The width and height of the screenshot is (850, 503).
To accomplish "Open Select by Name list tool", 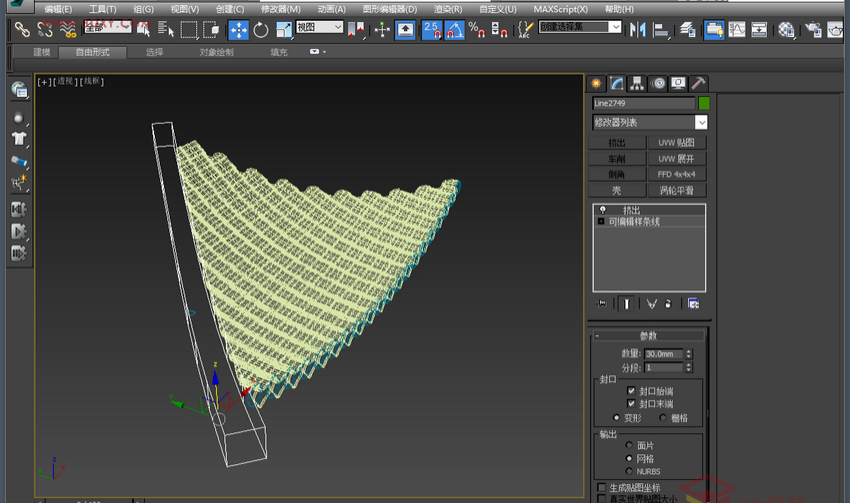I will pyautogui.click(x=165, y=29).
